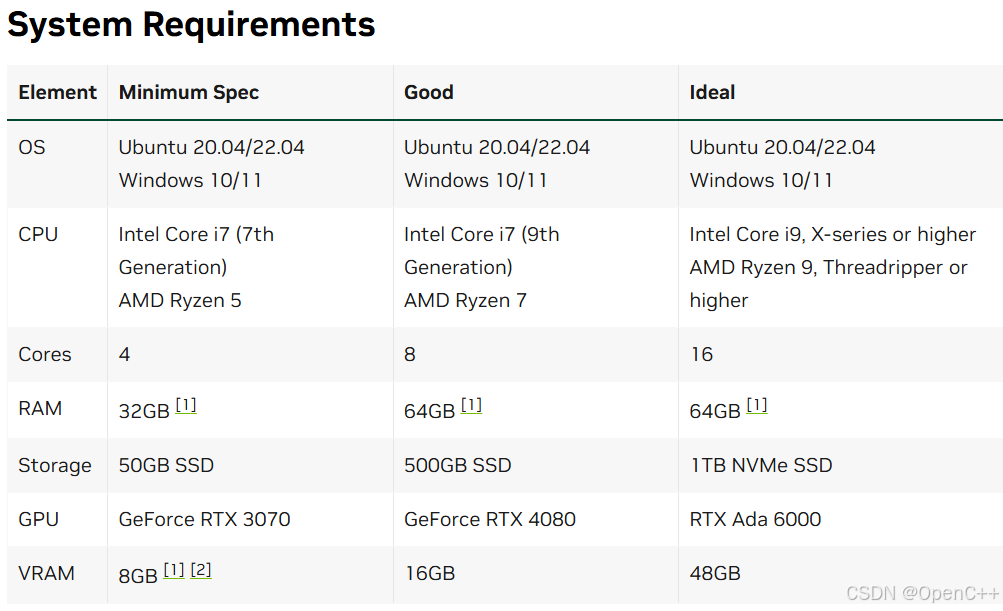1003x611 pixels.
Task: Open footnote [2] link next to 8GB VRAM
Action: 201,571
